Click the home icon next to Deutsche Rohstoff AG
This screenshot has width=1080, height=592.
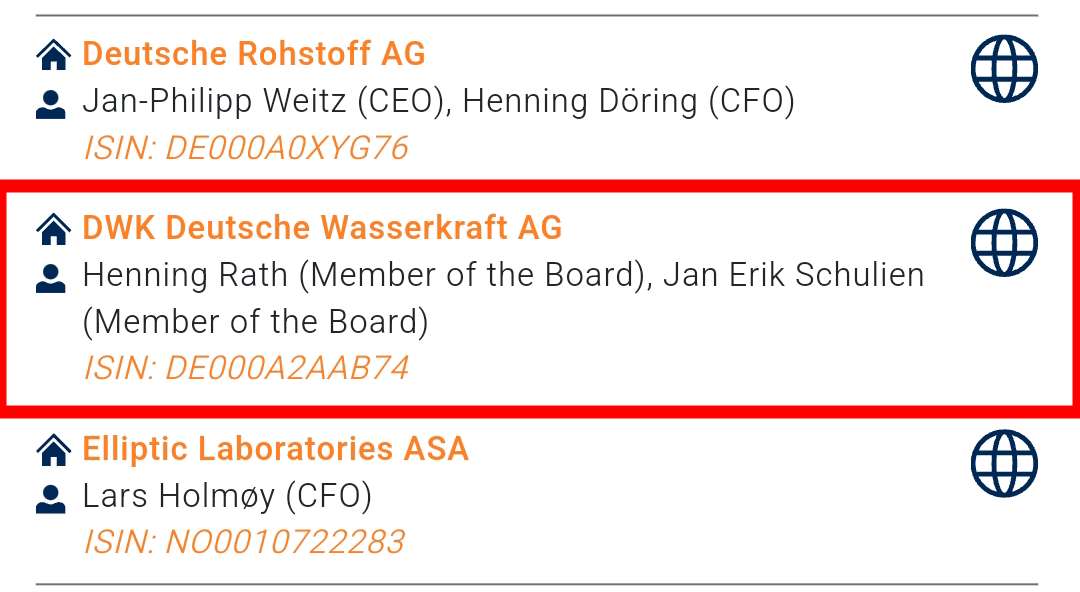pos(51,54)
